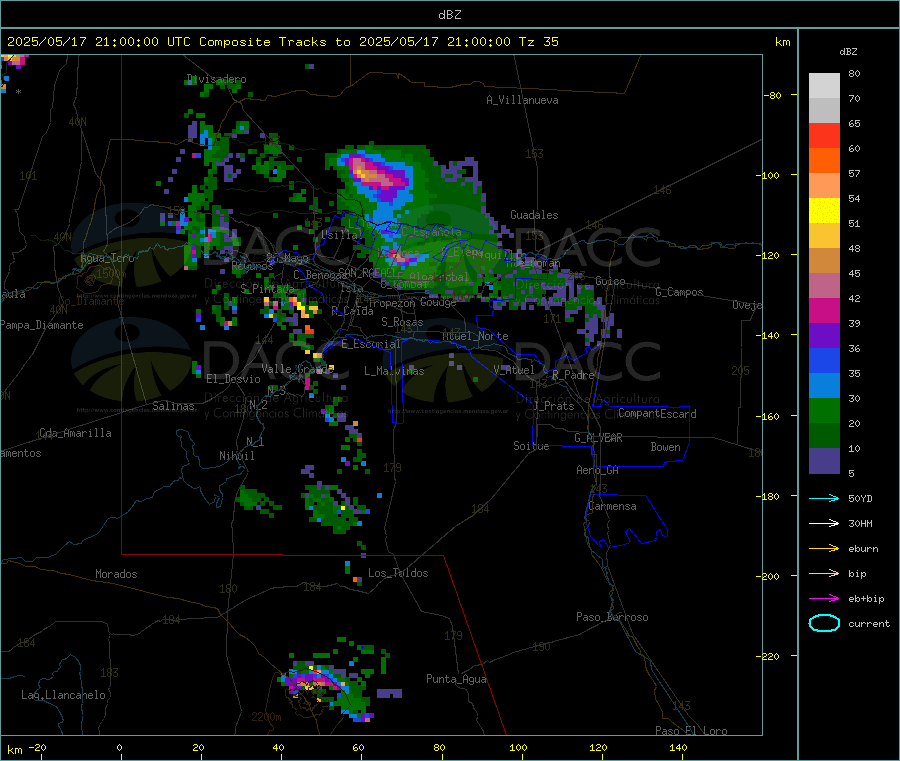900x761 pixels.
Task: Click the Guadales place label
Action: [534, 215]
